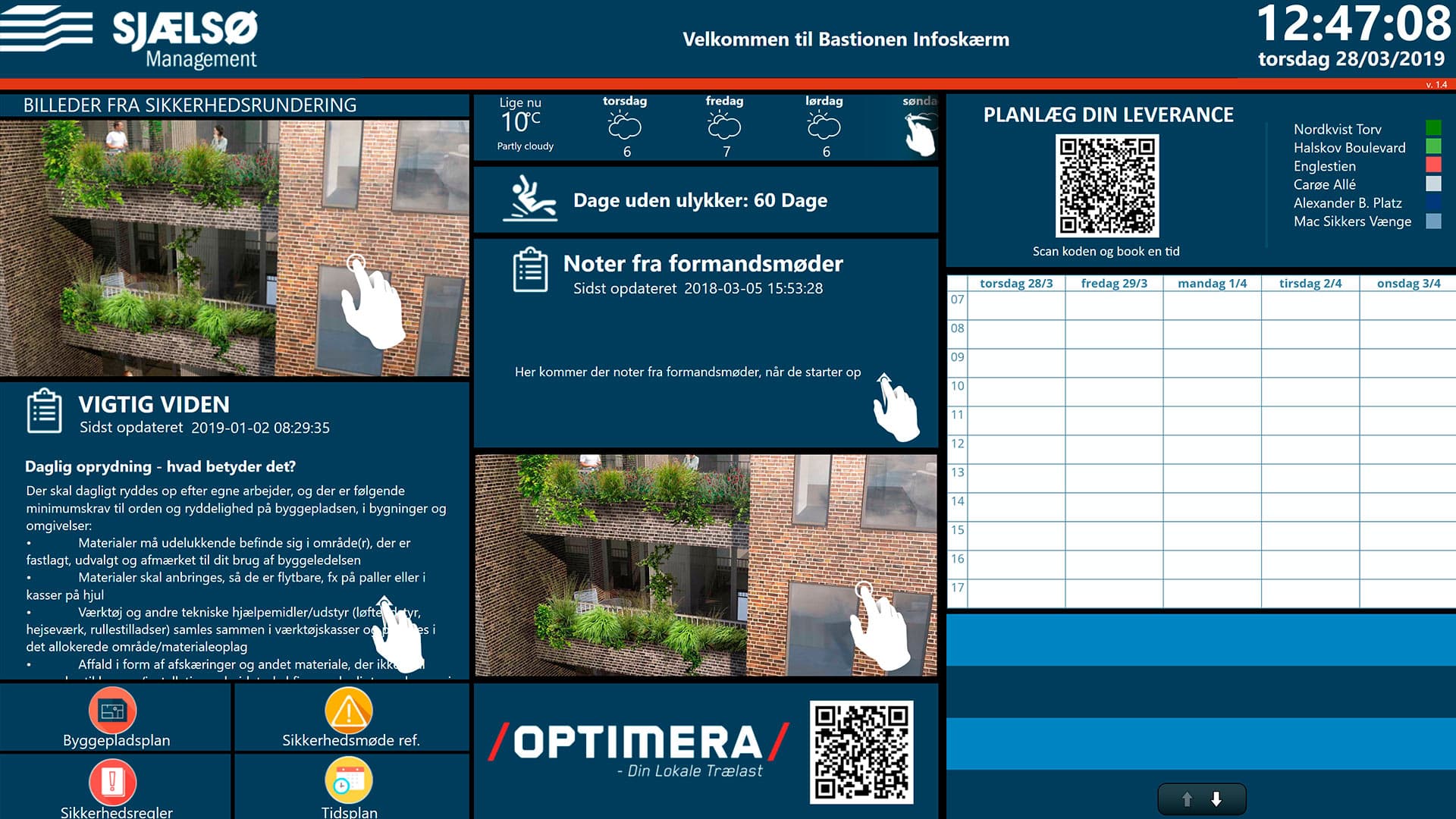Select the Nordkvist Torv dark green swatch
The height and width of the screenshot is (819, 1456).
click(x=1433, y=127)
